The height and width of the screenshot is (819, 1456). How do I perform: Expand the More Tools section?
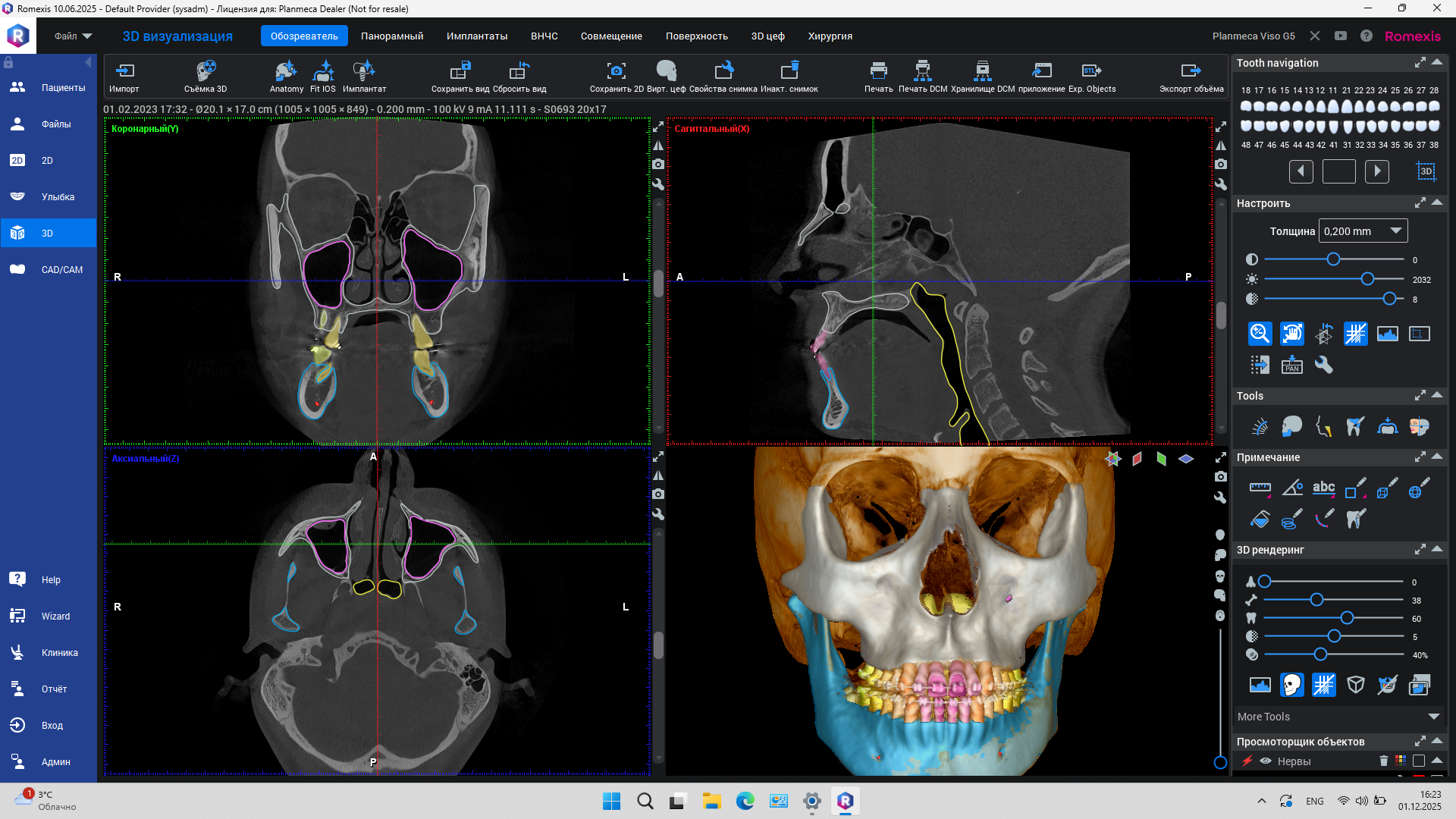tap(1433, 717)
